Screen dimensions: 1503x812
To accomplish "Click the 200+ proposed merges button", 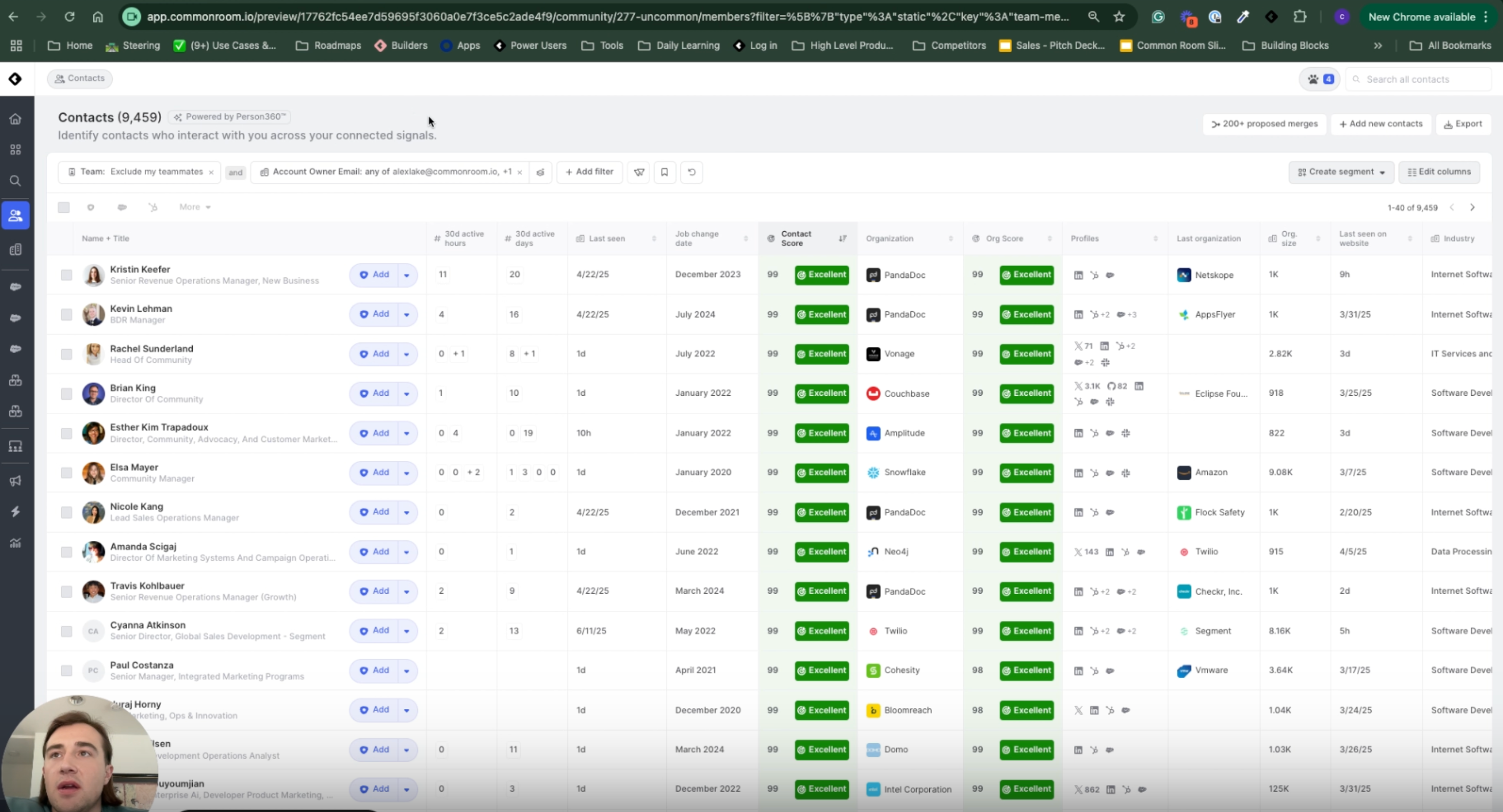I will tap(1264, 124).
